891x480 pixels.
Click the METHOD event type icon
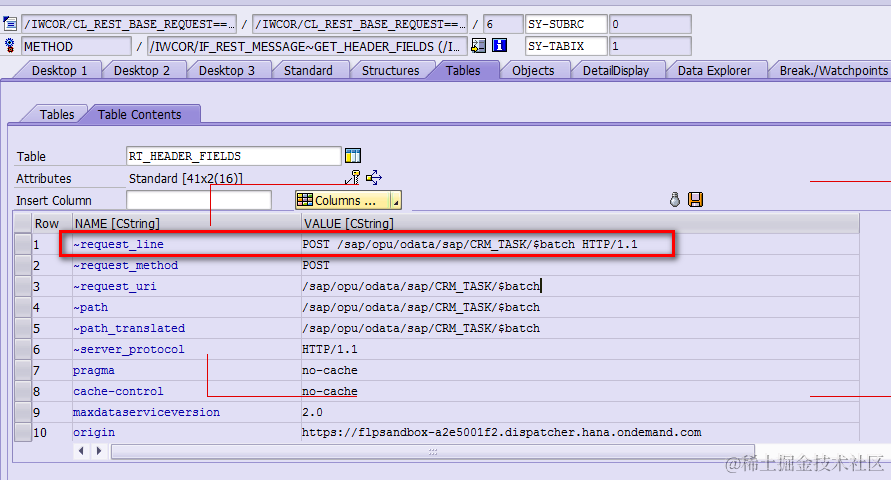[x=10, y=45]
